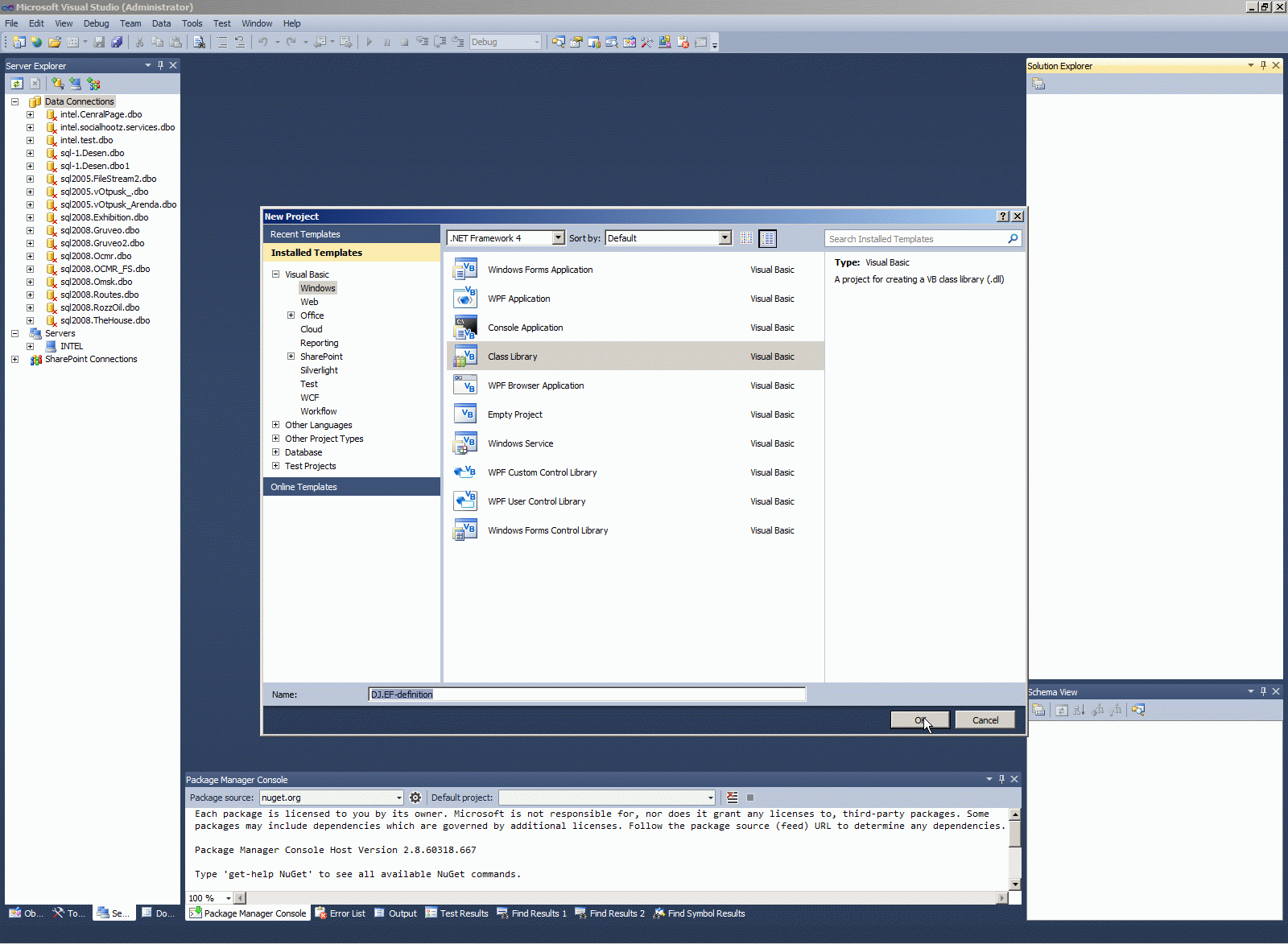Click the project Name input field
The height and width of the screenshot is (944, 1288).
[587, 695]
